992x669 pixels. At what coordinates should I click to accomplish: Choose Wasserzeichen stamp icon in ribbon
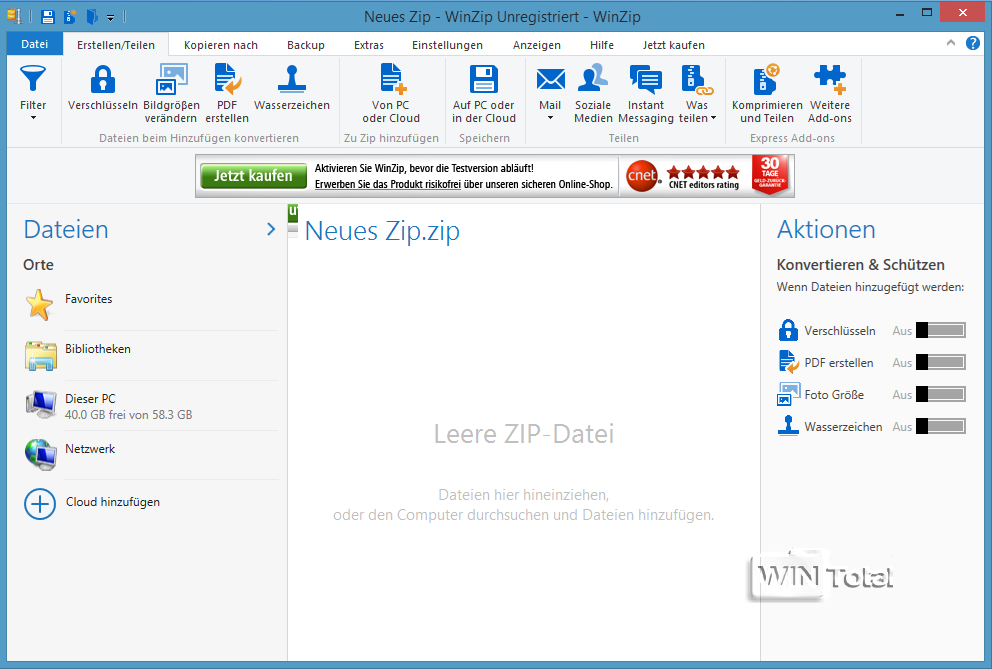click(x=292, y=80)
